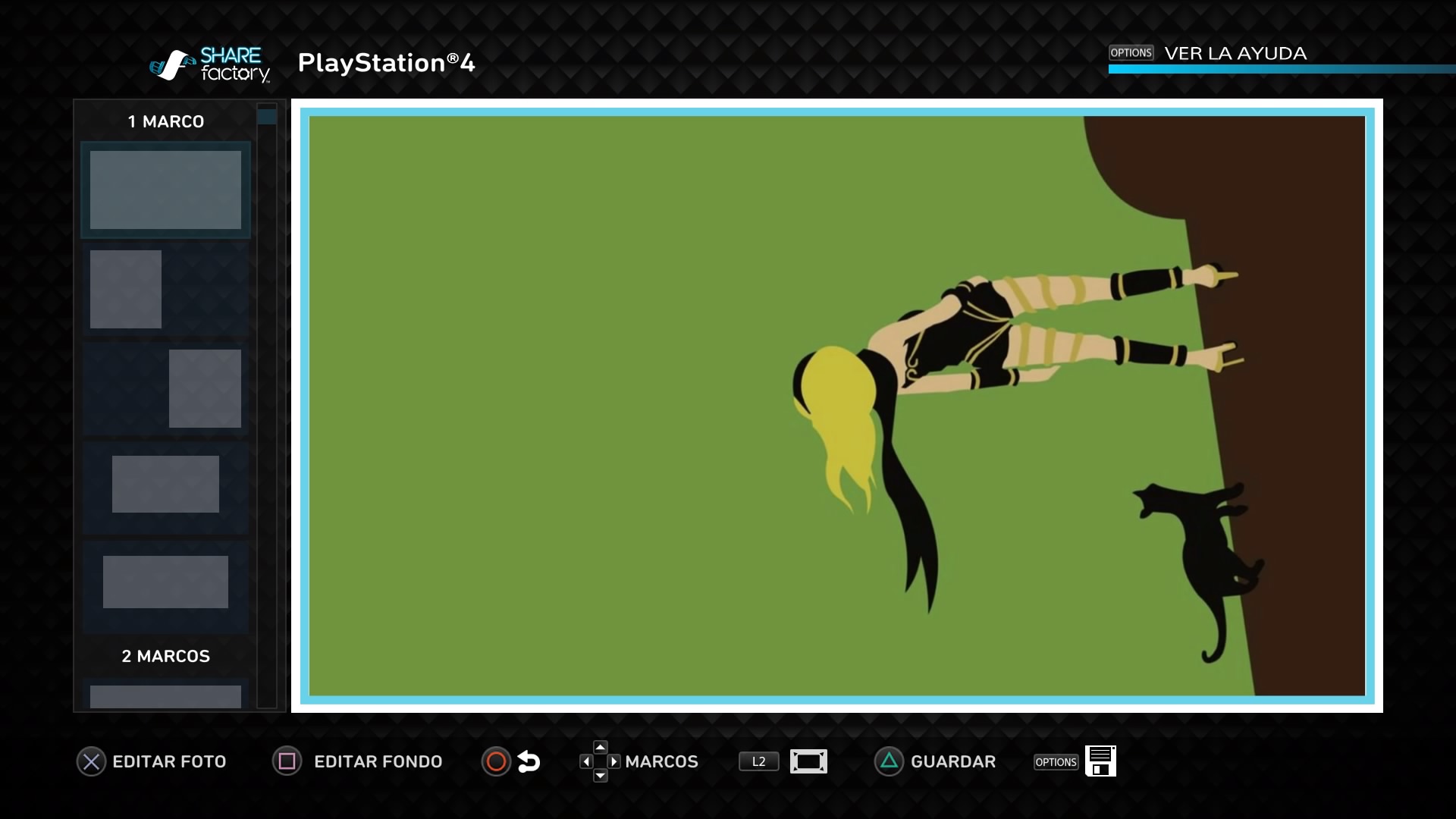Click the triangle button icon for Guardar

point(889,761)
